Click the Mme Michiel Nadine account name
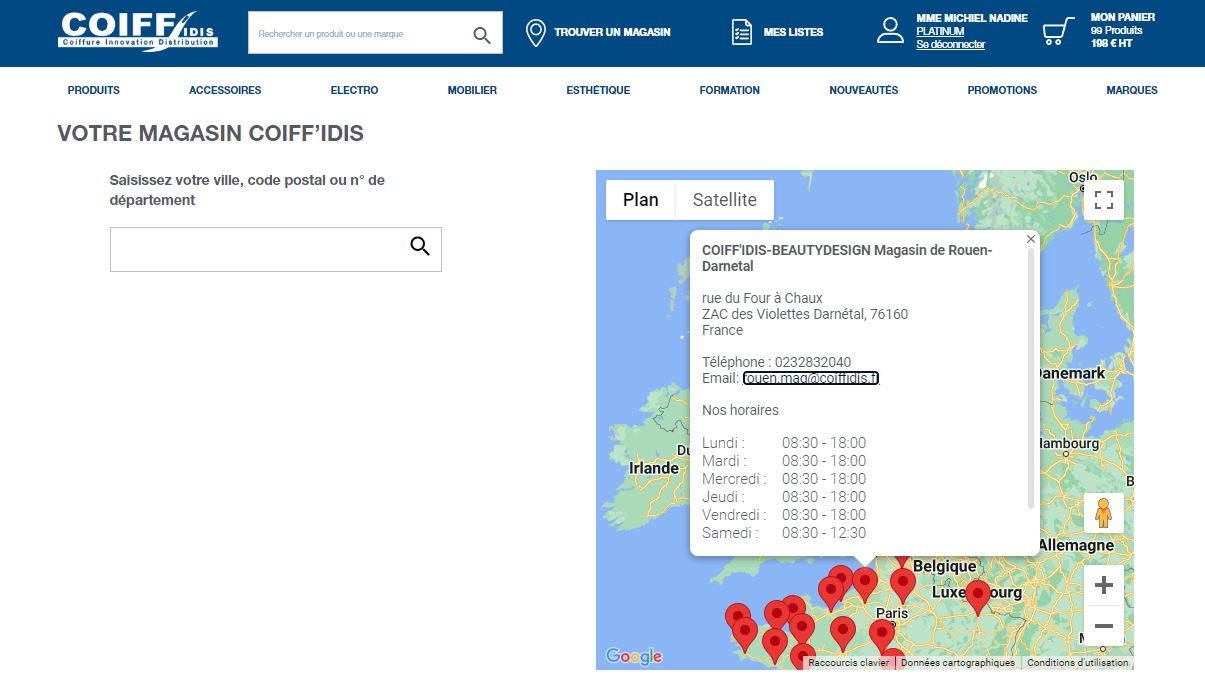The image size is (1205, 694). point(972,18)
